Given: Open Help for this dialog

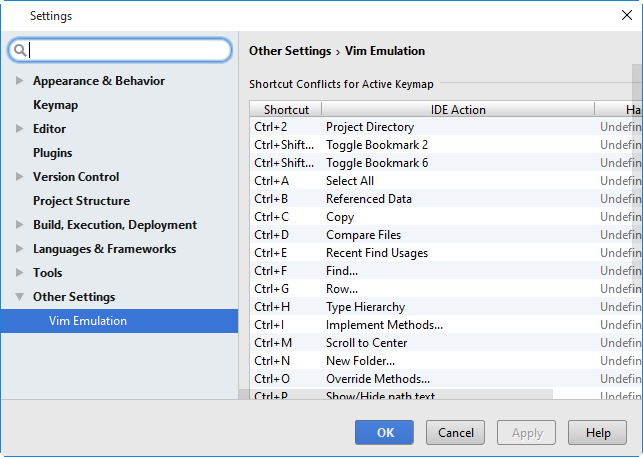Looking at the screenshot, I should coord(598,433).
